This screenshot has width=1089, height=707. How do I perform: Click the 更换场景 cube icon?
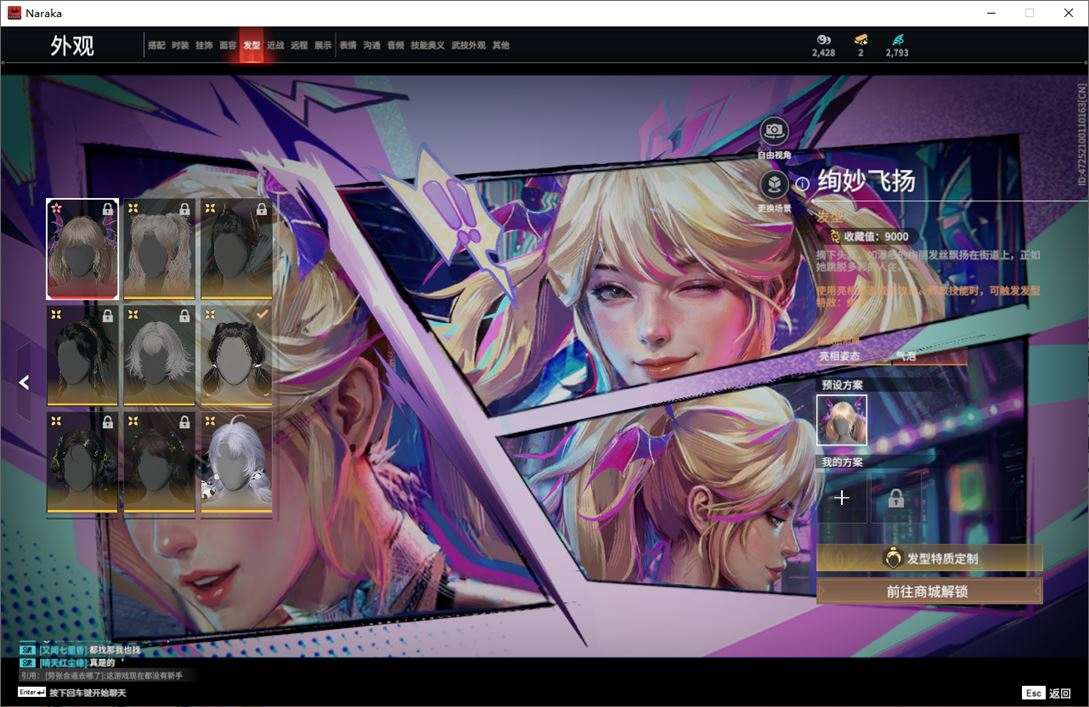[774, 185]
